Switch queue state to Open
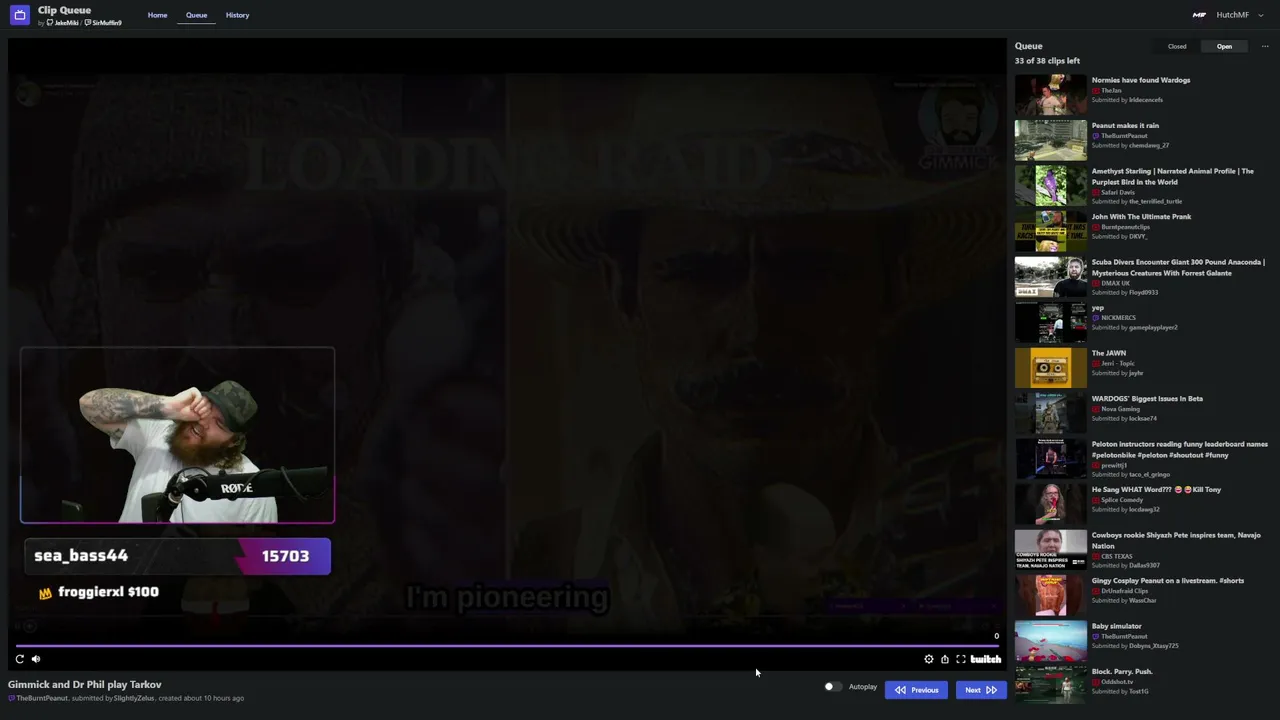Image resolution: width=1280 pixels, height=720 pixels. [x=1224, y=46]
